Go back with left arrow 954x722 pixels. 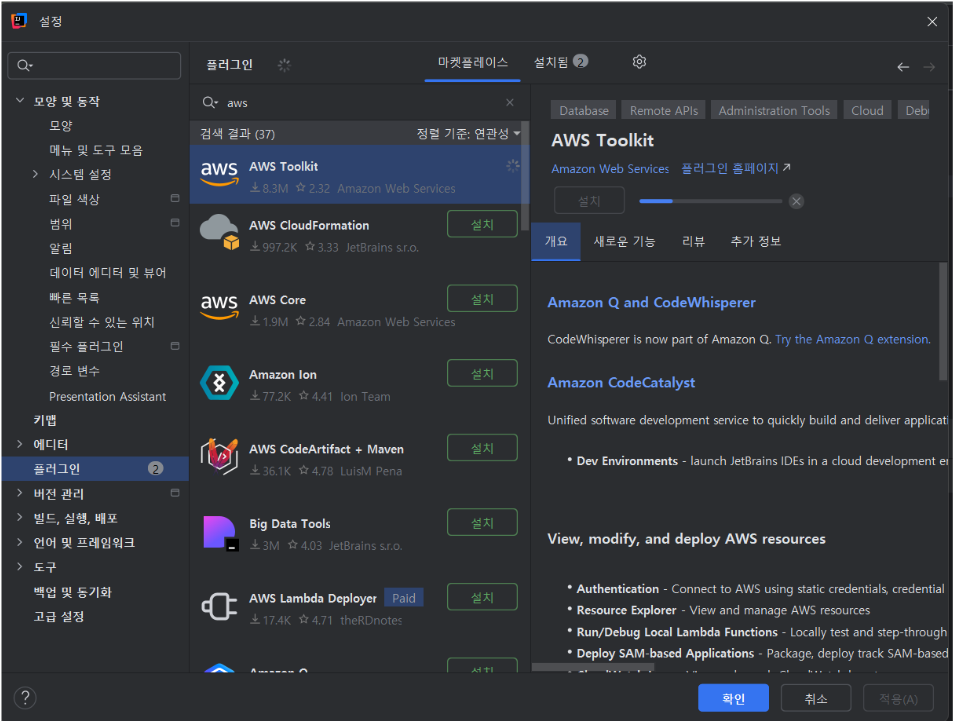coord(903,67)
